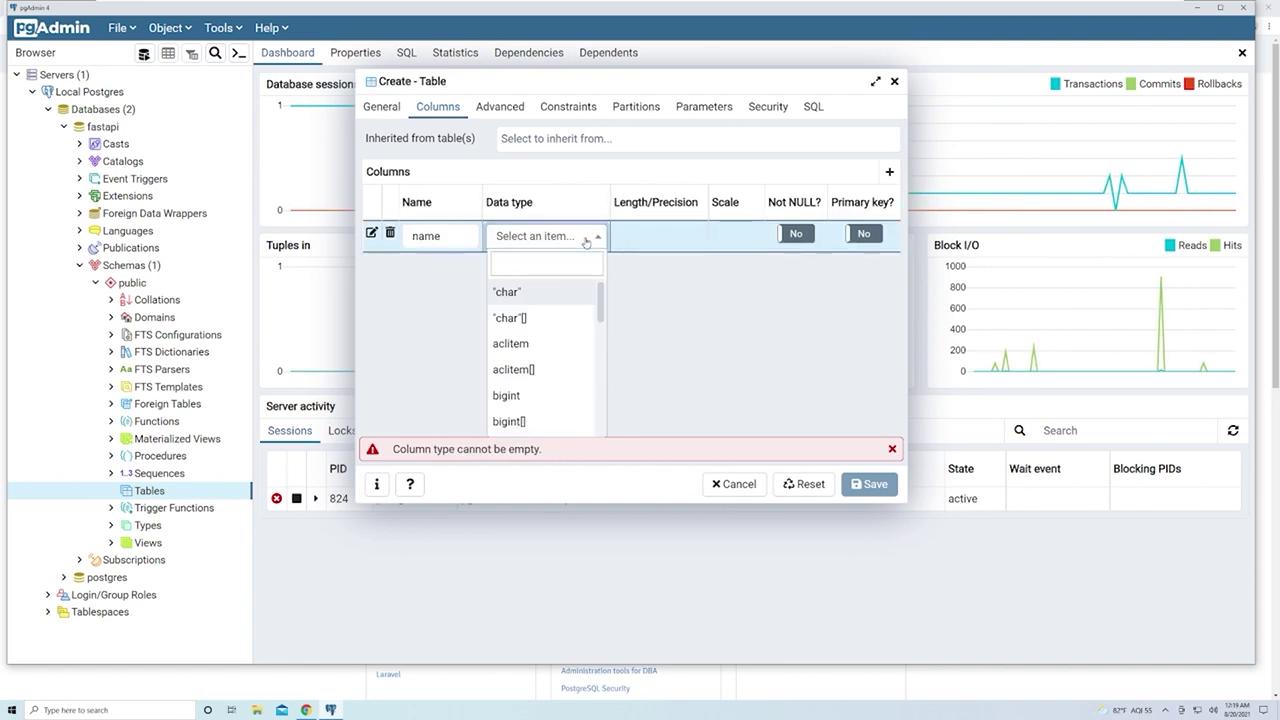This screenshot has height=720, width=1280.
Task: Close the Create - Table dialog
Action: 895,81
